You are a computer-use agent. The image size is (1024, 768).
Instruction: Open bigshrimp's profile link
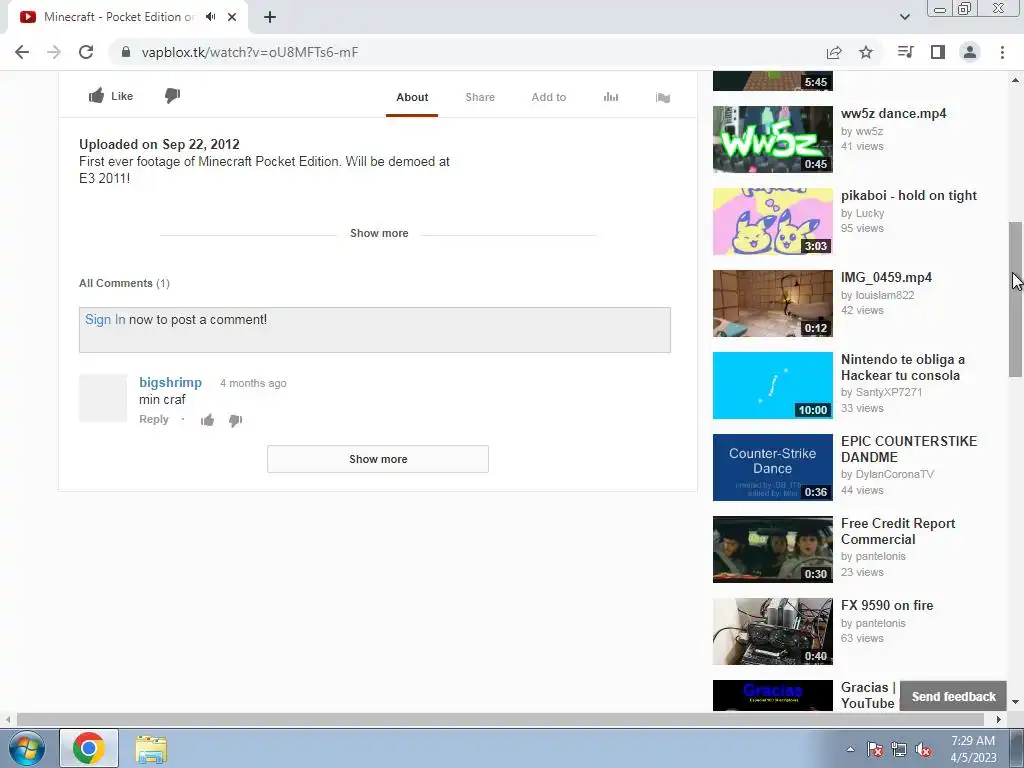170,383
